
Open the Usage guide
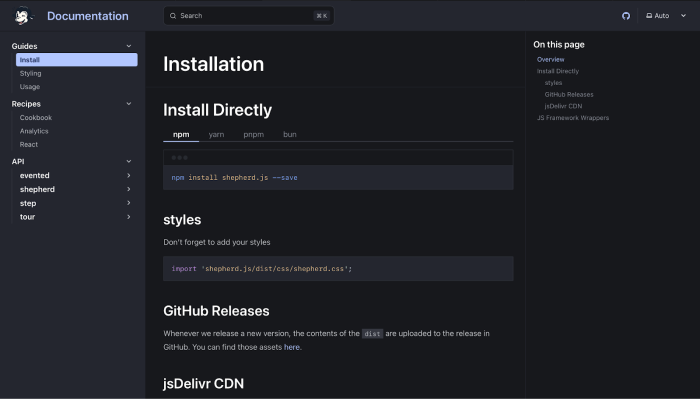click(x=30, y=87)
